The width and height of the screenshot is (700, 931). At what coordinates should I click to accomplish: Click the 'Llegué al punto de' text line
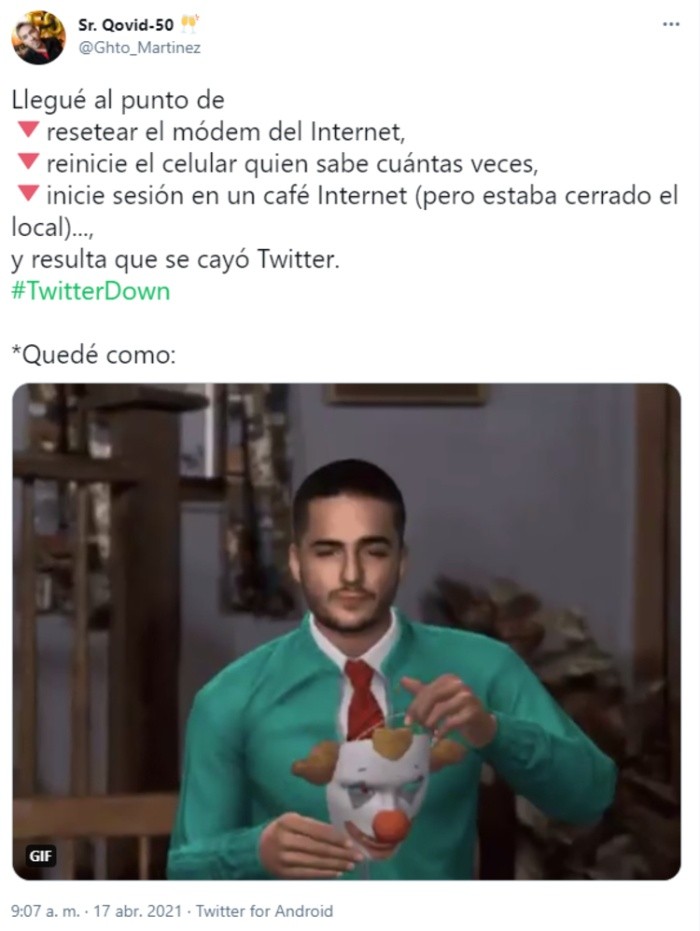tap(118, 100)
